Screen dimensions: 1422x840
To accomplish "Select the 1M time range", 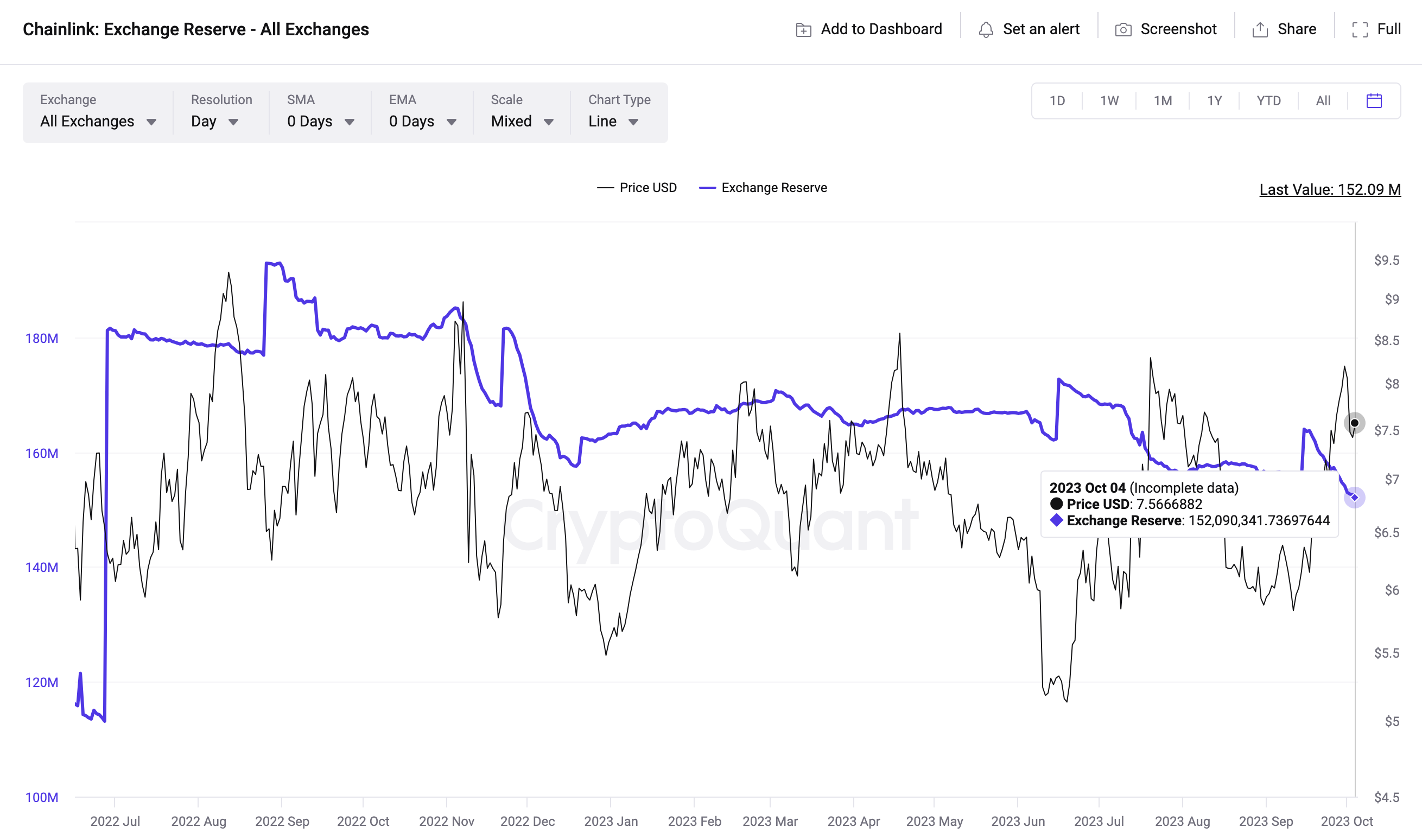I will 1163,101.
